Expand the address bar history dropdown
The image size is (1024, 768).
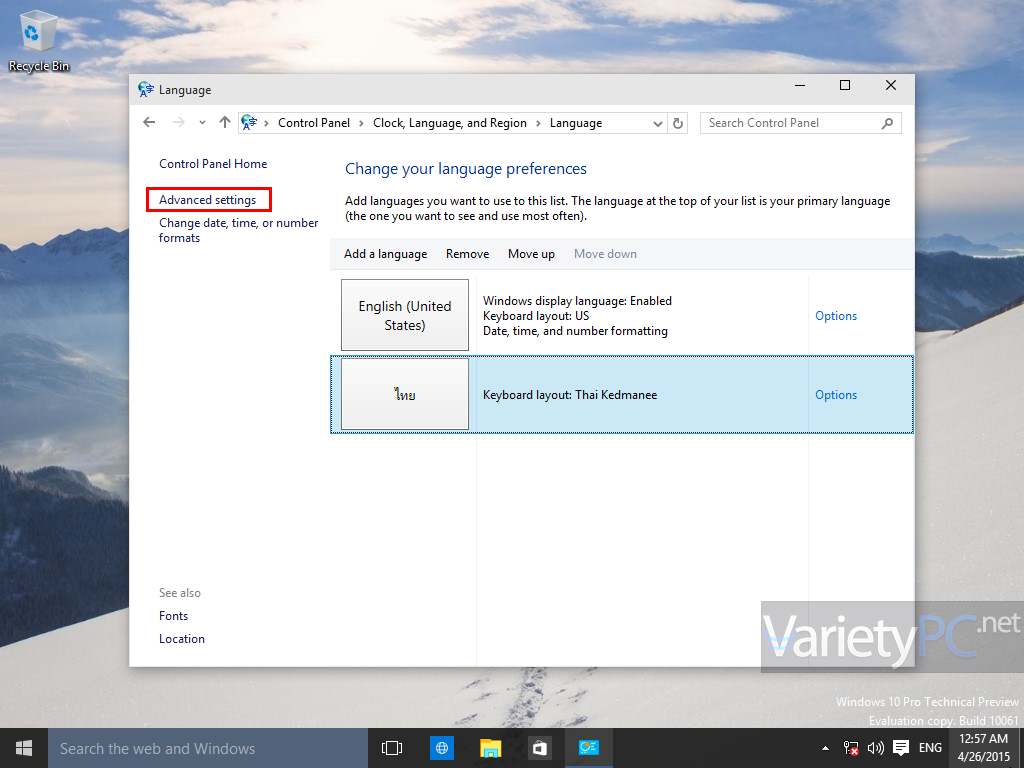pyautogui.click(x=657, y=123)
